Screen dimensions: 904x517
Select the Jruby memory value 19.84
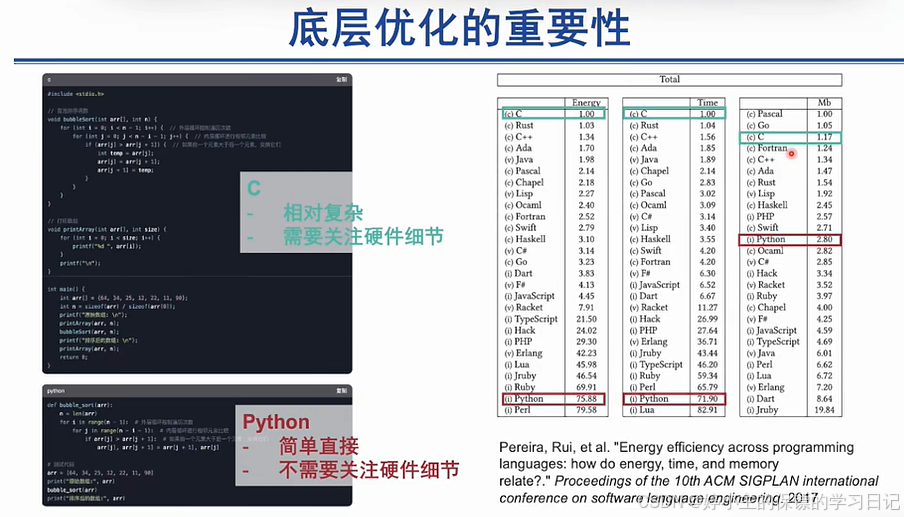pos(824,410)
